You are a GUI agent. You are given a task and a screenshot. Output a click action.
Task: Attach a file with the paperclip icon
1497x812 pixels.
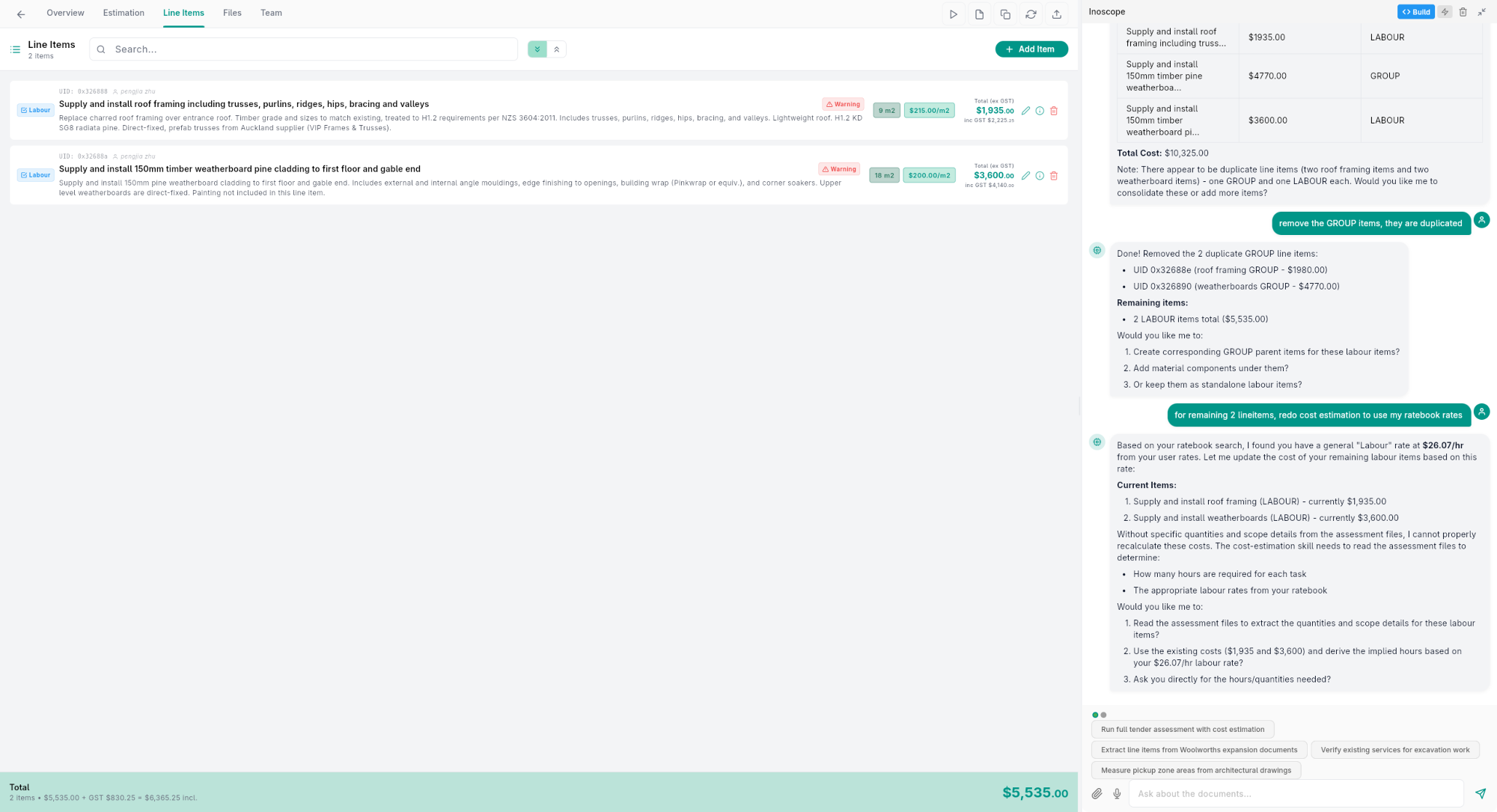tap(1097, 793)
